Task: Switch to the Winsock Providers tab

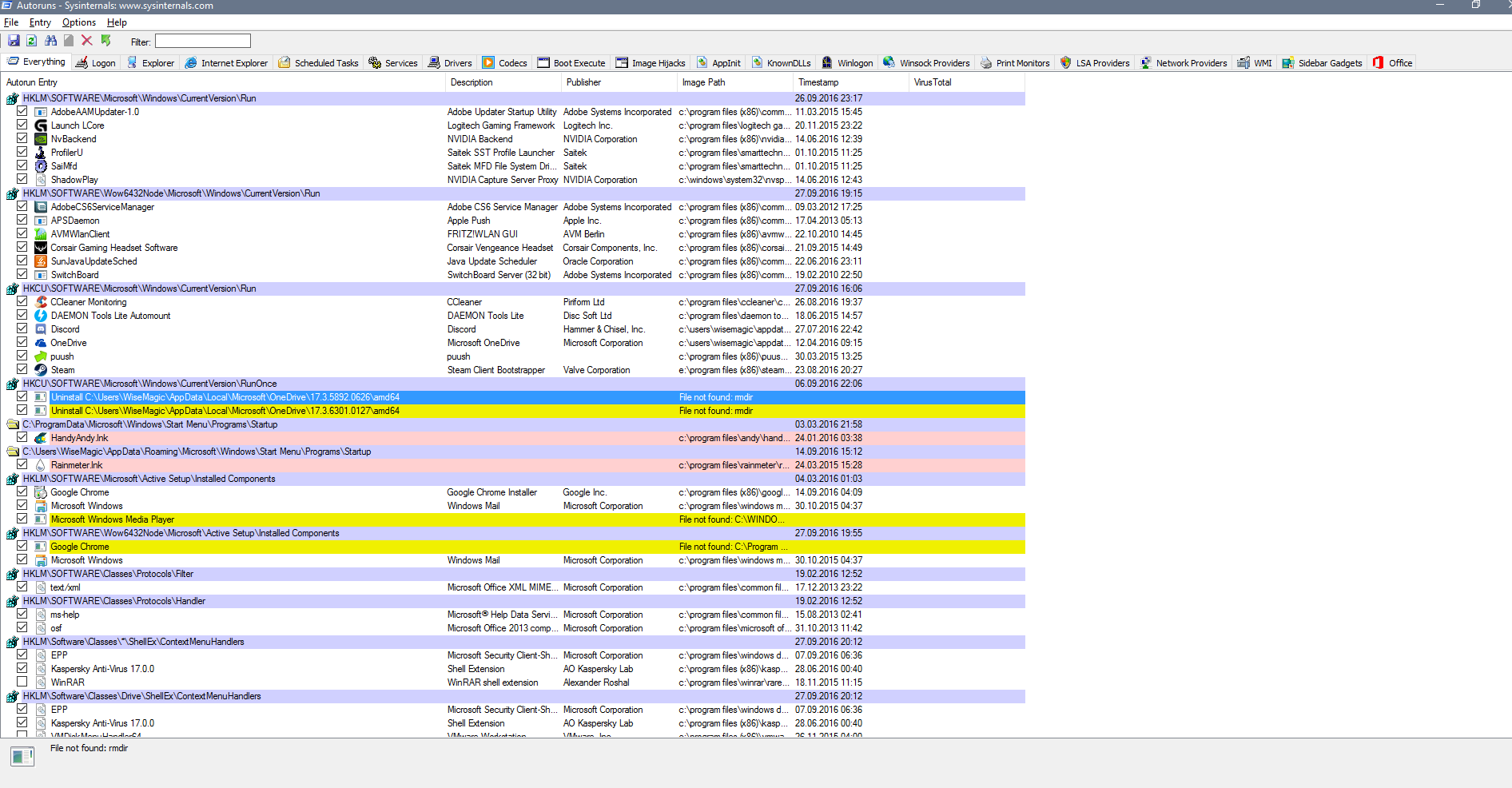Action: pos(927,63)
